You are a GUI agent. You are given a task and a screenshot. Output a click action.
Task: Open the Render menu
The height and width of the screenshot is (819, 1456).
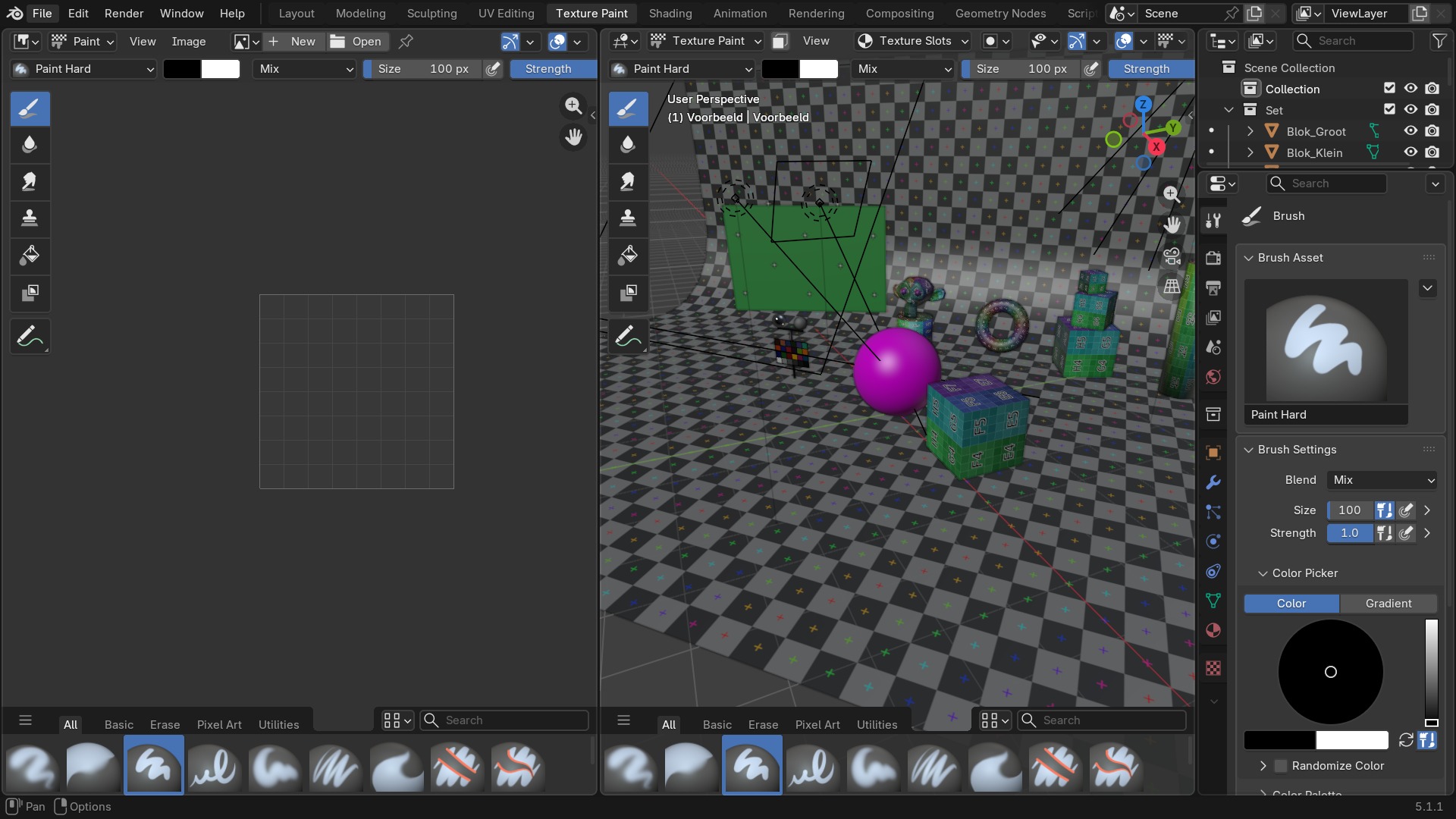pyautogui.click(x=124, y=14)
